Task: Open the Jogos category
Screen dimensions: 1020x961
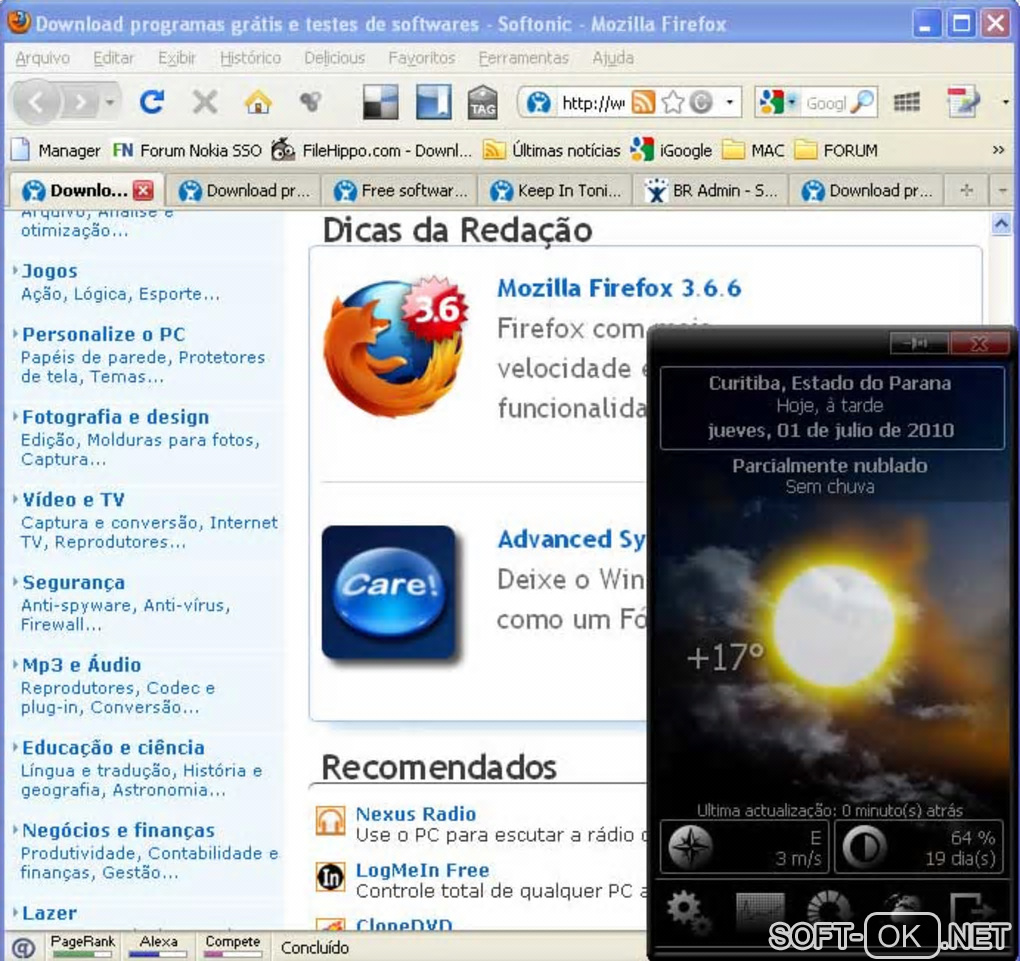Action: click(49, 271)
